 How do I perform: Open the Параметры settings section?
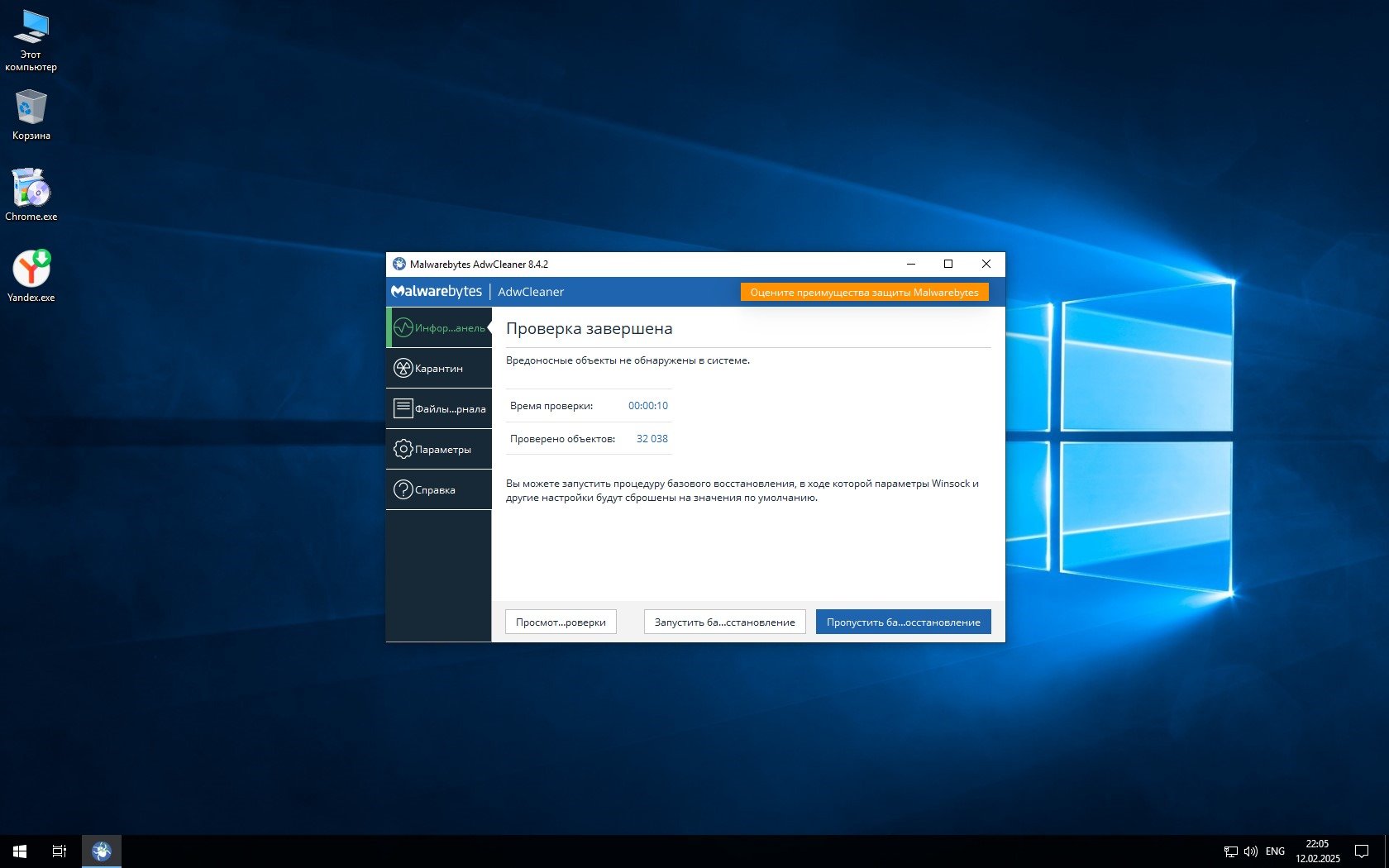[438, 450]
